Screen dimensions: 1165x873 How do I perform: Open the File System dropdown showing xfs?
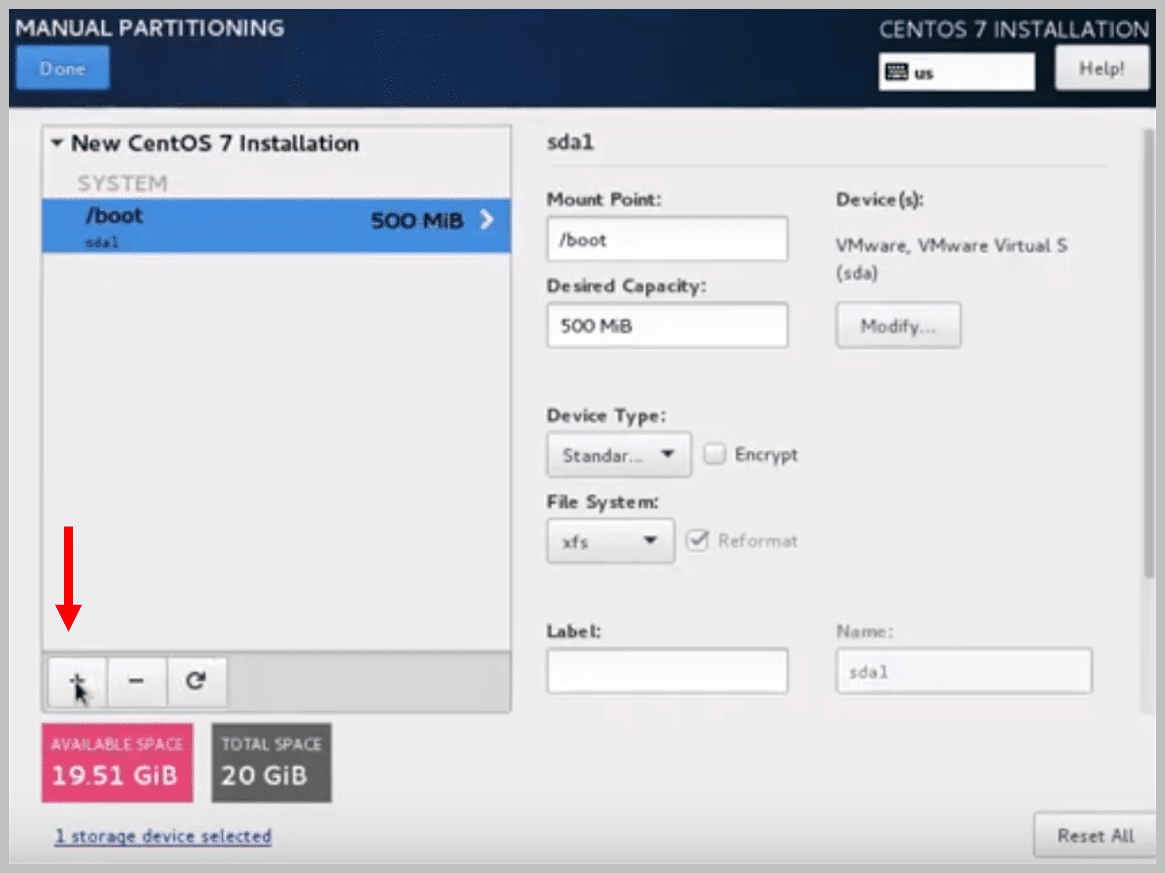[610, 541]
